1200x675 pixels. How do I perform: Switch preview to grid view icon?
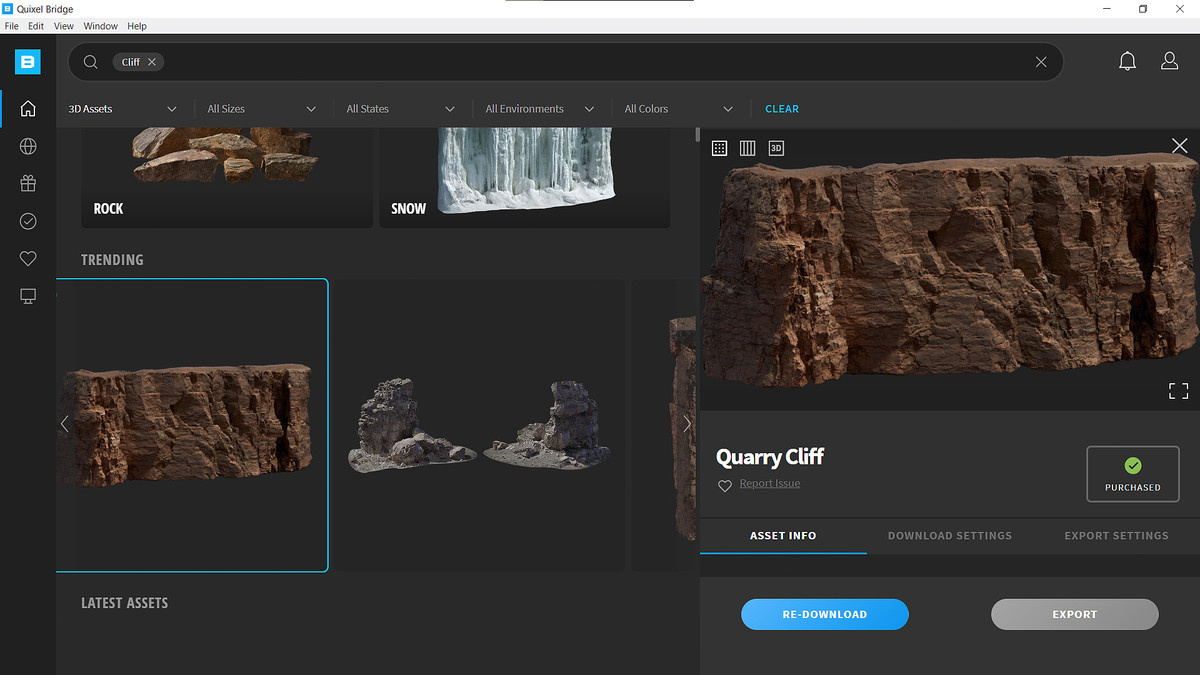(719, 148)
